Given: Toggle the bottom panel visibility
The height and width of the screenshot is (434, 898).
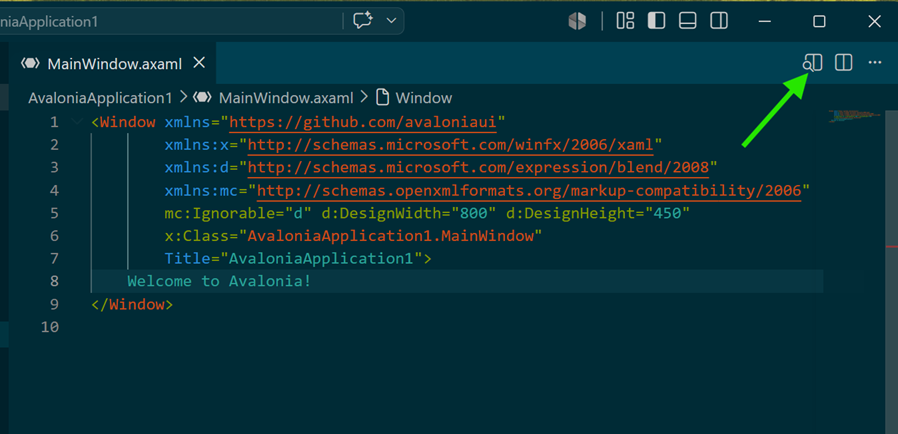Looking at the screenshot, I should pos(687,21).
